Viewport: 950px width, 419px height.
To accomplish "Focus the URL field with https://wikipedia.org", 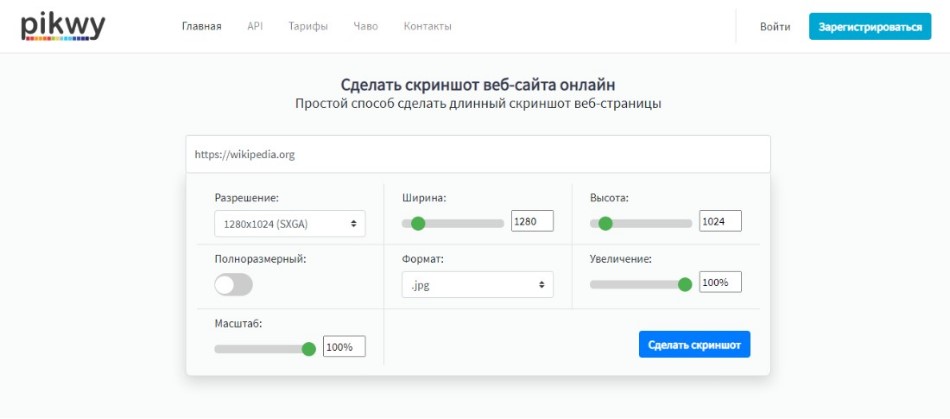I will point(477,154).
